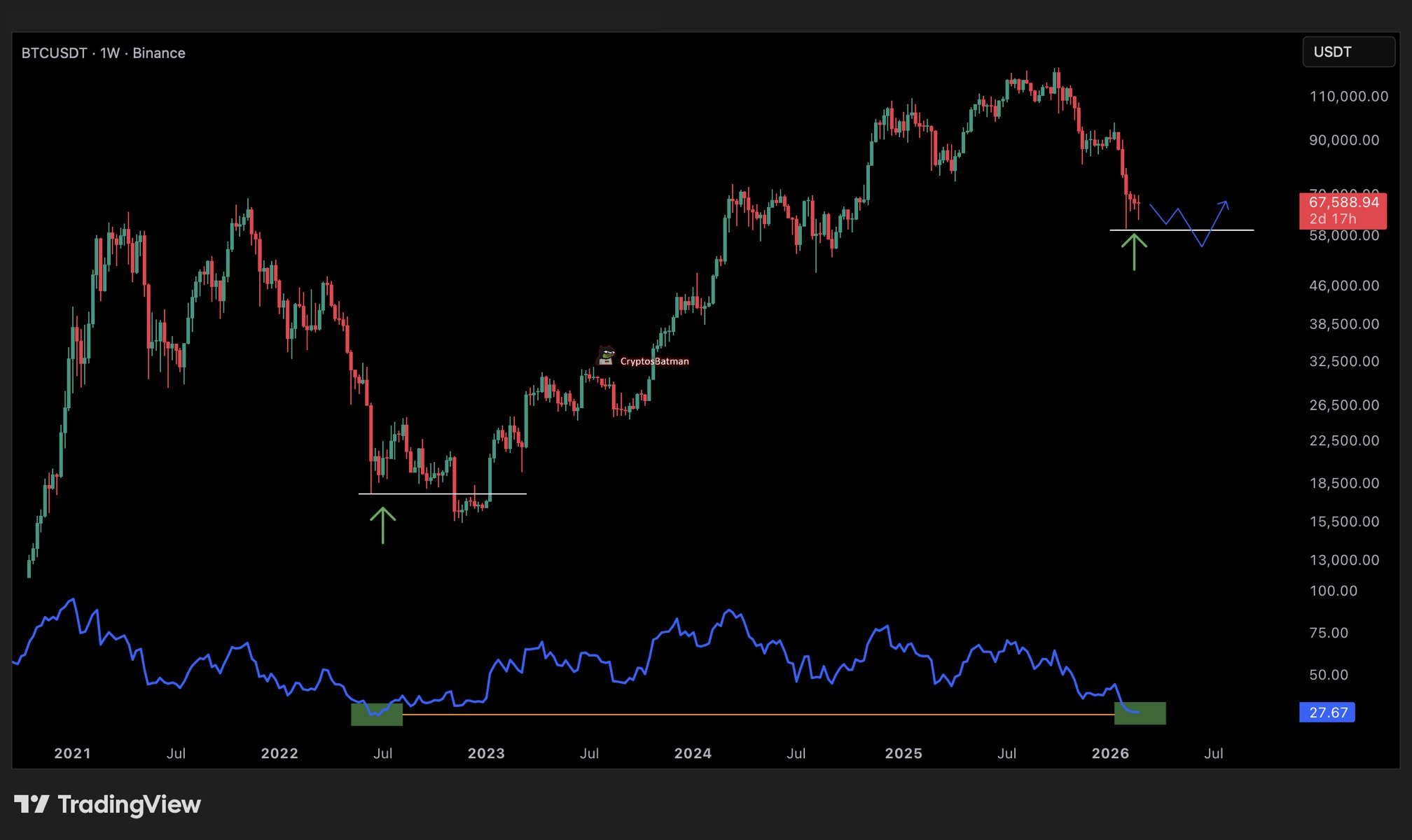This screenshot has width=1412, height=840.
Task: Click the 2026 label on time axis
Action: [x=1110, y=753]
